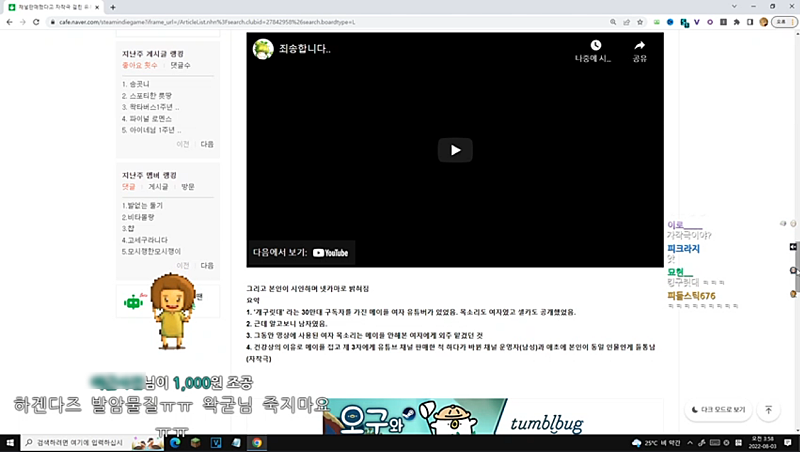Select the 좋아요 횟수 ranking tab
This screenshot has height=452, width=800.
[140, 65]
